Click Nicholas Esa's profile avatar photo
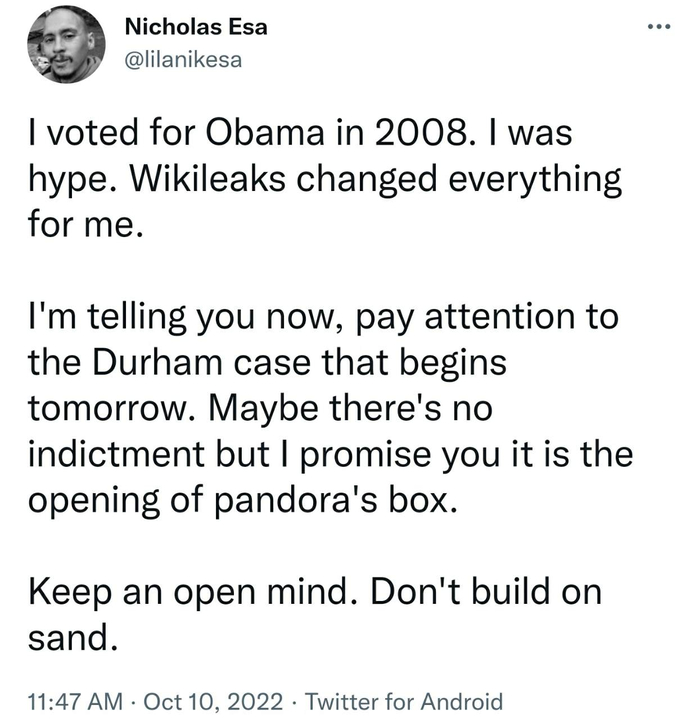700x719 pixels. click(63, 44)
